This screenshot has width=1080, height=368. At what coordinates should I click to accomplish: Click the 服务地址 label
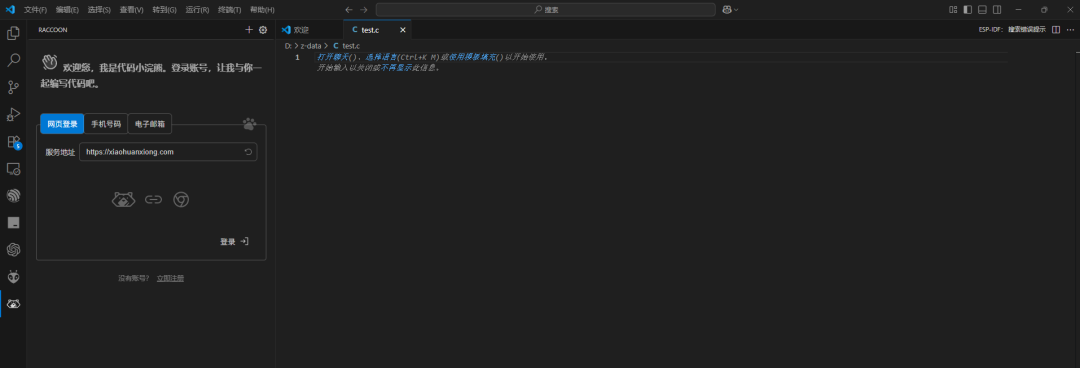click(61, 152)
